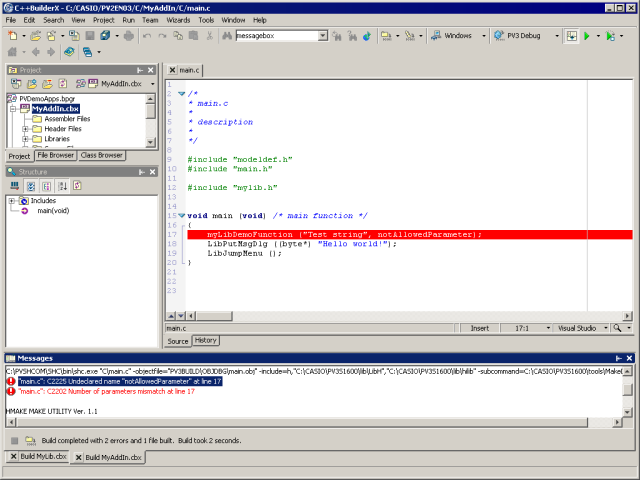Click the messagebox search input field
This screenshot has width=640, height=480.
pos(277,36)
